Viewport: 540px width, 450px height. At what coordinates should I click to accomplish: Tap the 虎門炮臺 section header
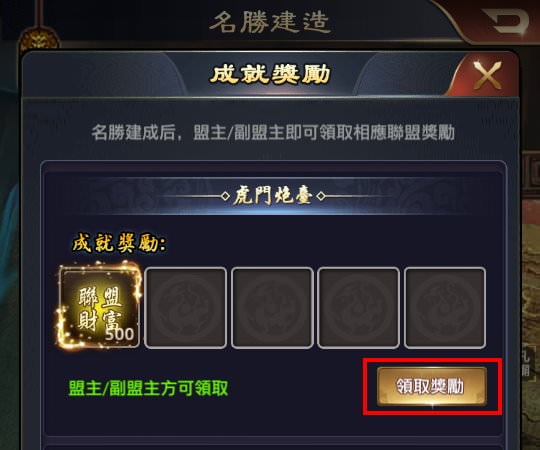click(273, 196)
